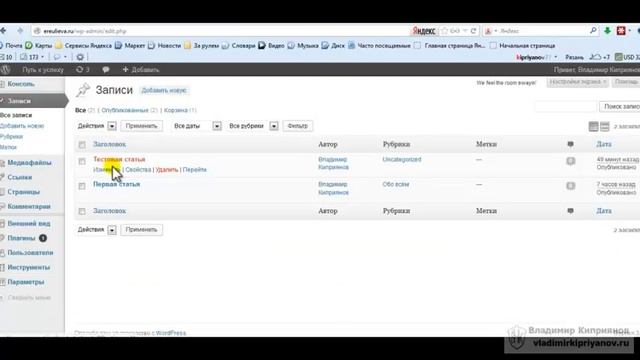The image size is (640, 360).
Task: Open the top Действия dropdown
Action: coord(97,126)
